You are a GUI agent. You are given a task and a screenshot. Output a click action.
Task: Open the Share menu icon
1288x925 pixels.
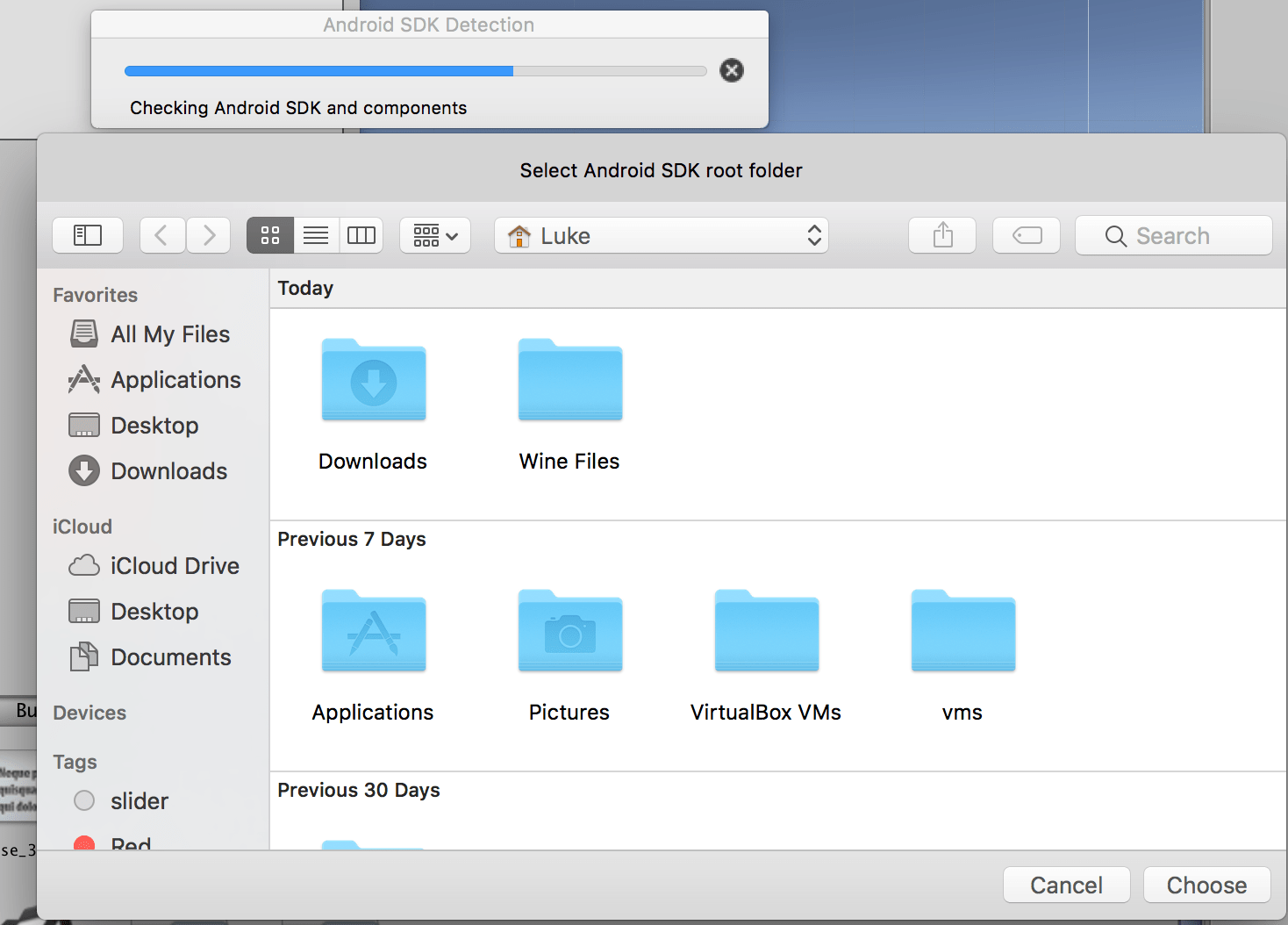(x=941, y=235)
